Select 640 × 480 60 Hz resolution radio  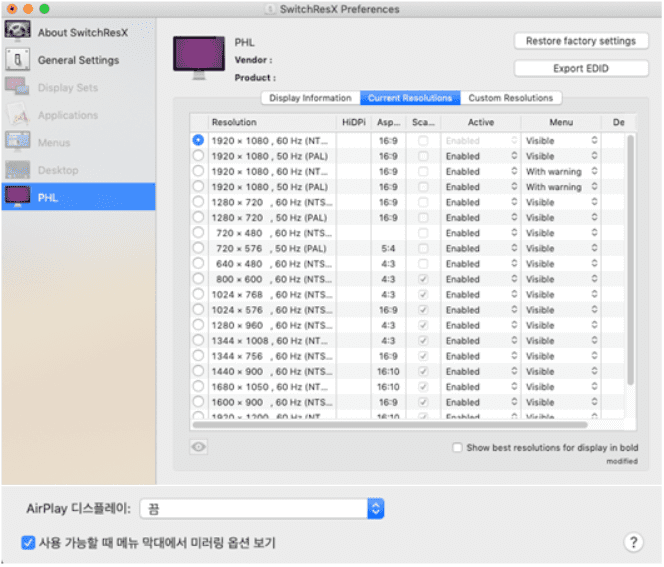coord(198,263)
